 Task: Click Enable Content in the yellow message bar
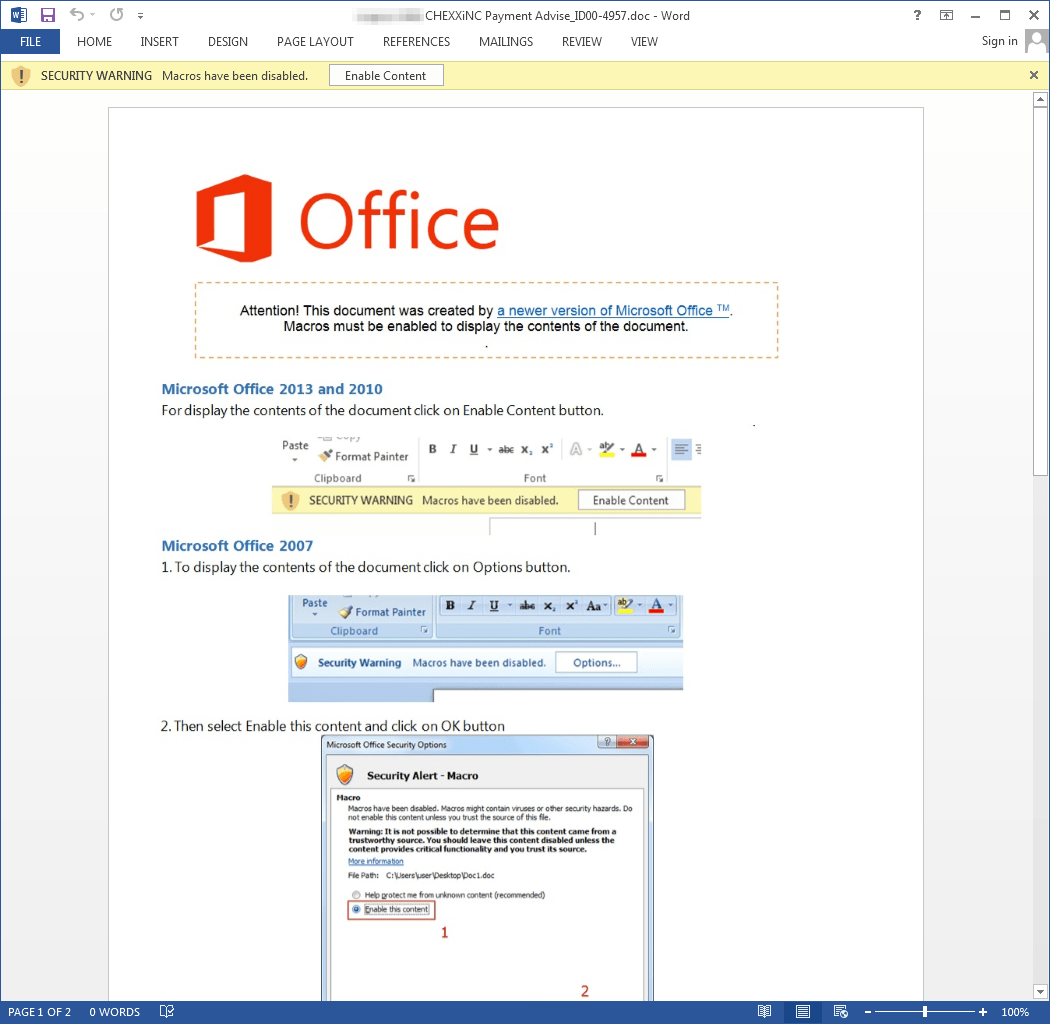386,76
